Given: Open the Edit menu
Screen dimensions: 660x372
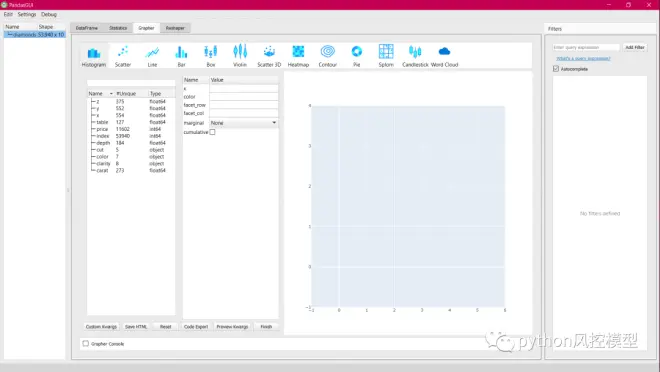Looking at the screenshot, I should point(8,14).
